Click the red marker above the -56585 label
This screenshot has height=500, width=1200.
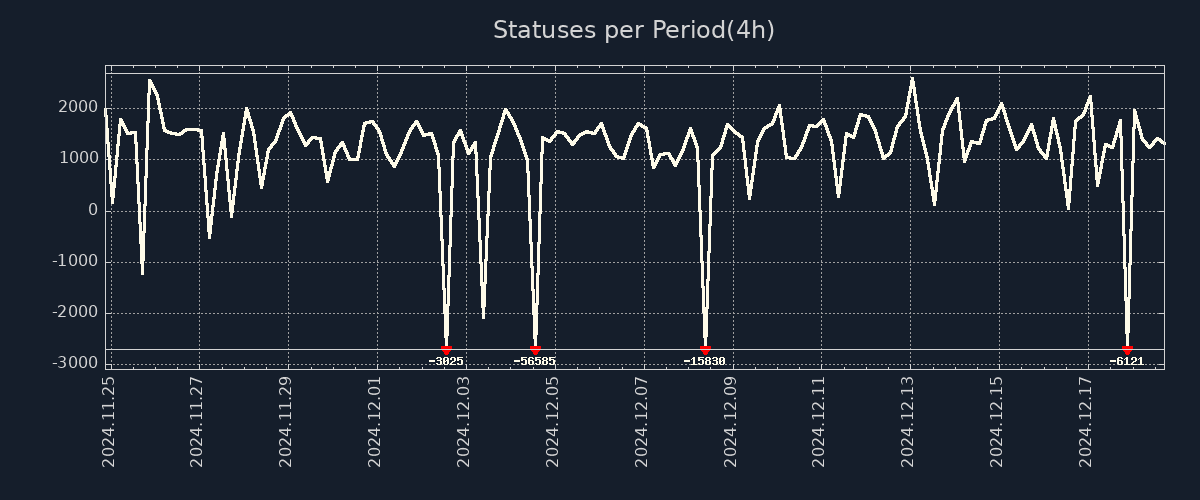click(x=535, y=351)
